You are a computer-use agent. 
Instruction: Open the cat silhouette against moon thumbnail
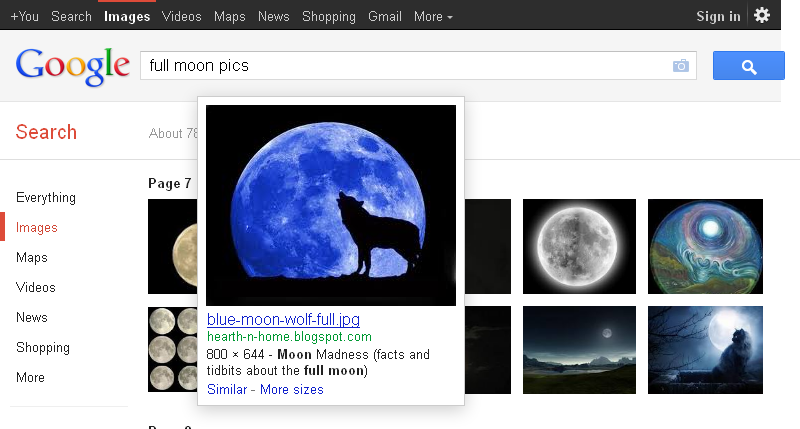tap(706, 350)
